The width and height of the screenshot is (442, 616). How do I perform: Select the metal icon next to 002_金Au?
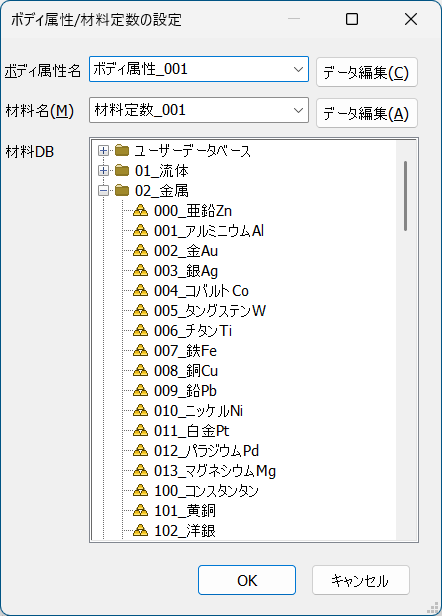140,251
